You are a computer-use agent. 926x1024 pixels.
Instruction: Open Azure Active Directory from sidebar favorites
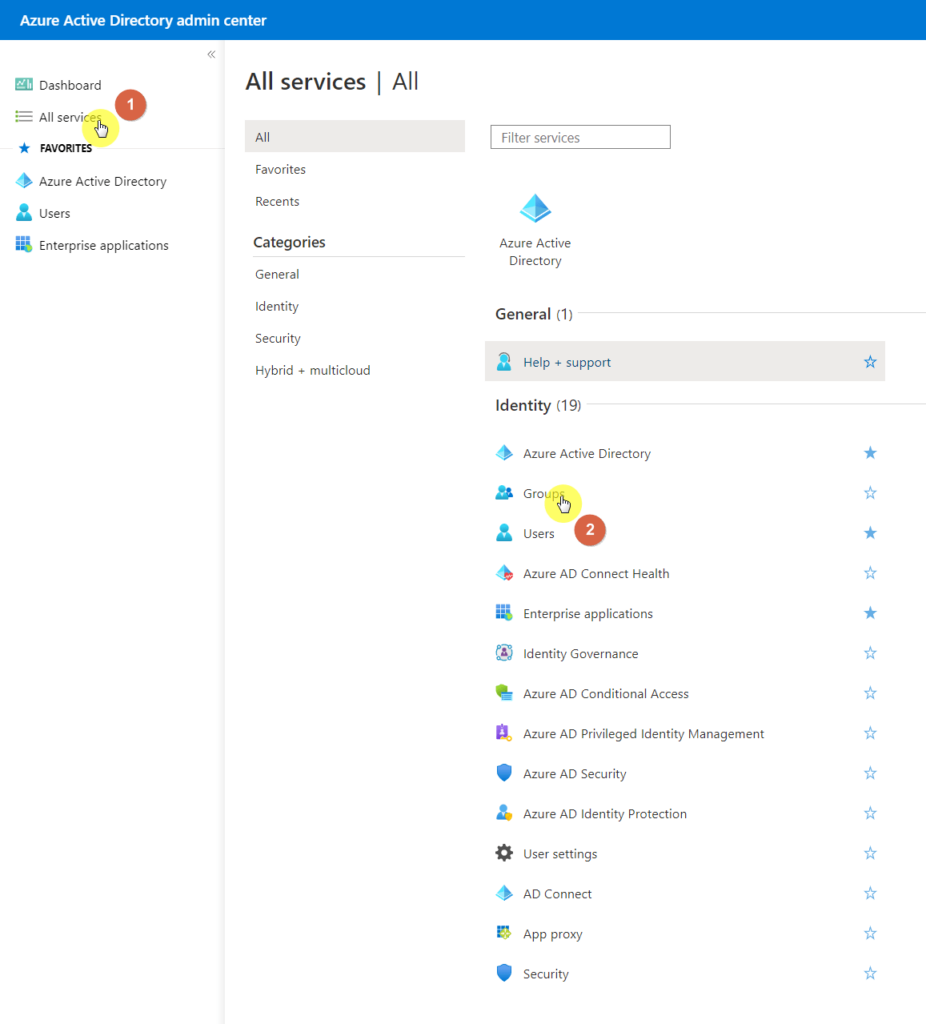click(x=103, y=182)
